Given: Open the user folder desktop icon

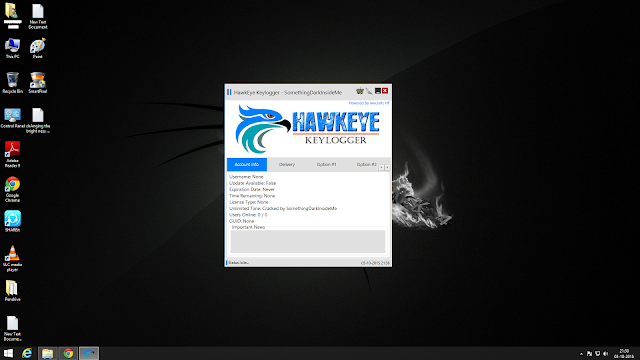Looking at the screenshot, I should tap(12, 16).
